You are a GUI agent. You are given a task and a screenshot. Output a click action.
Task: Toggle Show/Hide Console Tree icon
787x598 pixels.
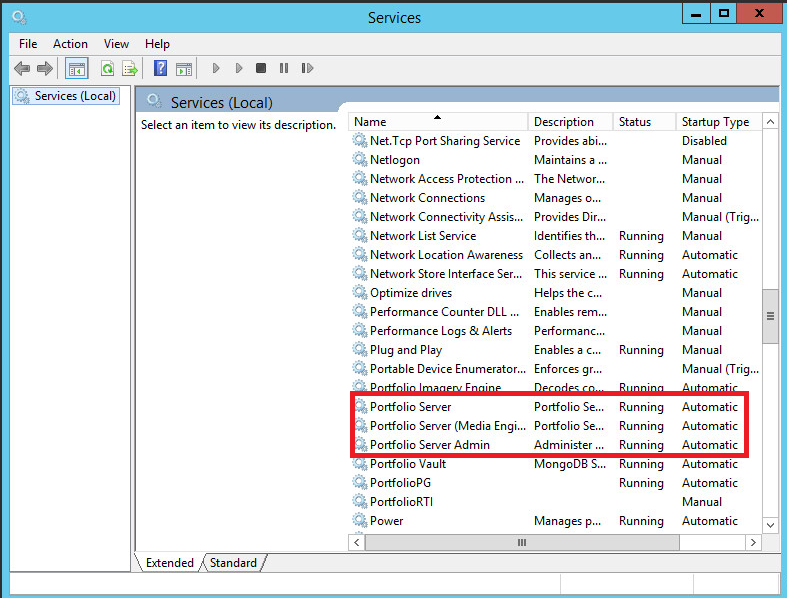pyautogui.click(x=77, y=68)
